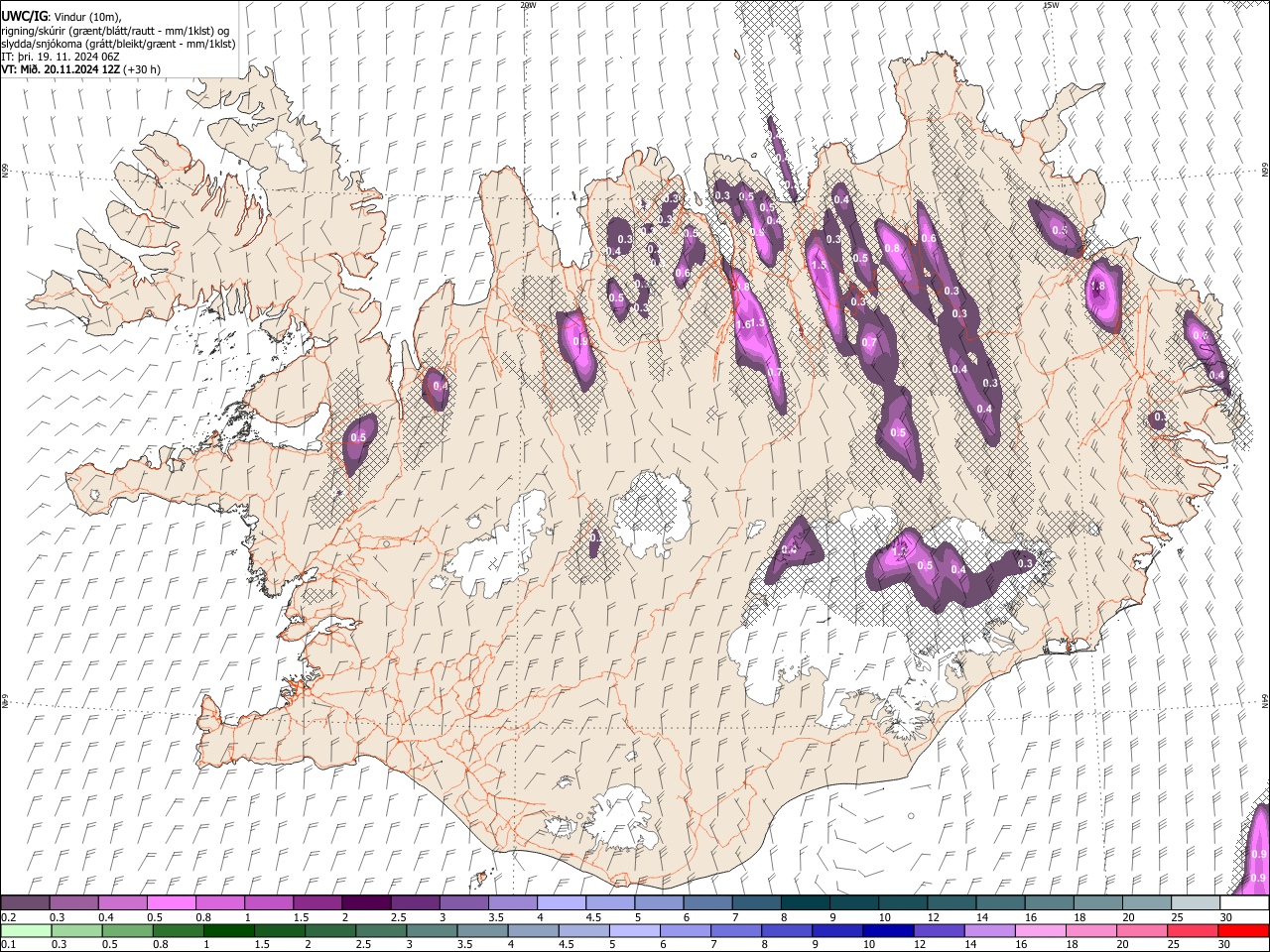Click the 'IT: þri. 19. 11. 2024 06Z' line
The width and height of the screenshot is (1270, 952).
(x=61, y=57)
